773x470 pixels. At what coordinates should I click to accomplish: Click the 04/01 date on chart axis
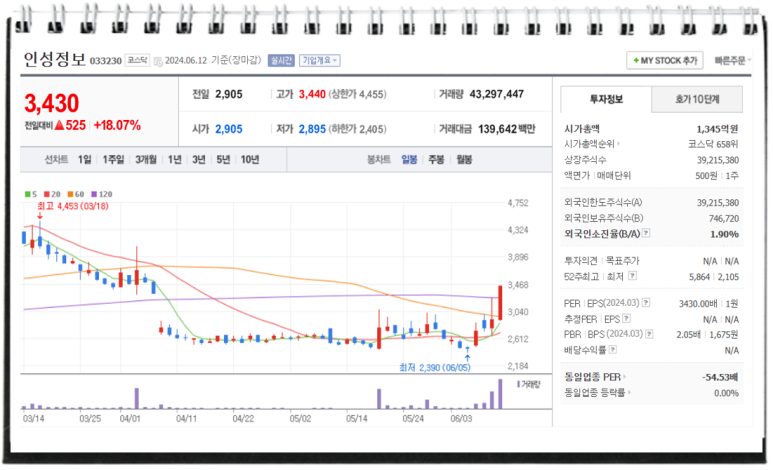pyautogui.click(x=130, y=419)
